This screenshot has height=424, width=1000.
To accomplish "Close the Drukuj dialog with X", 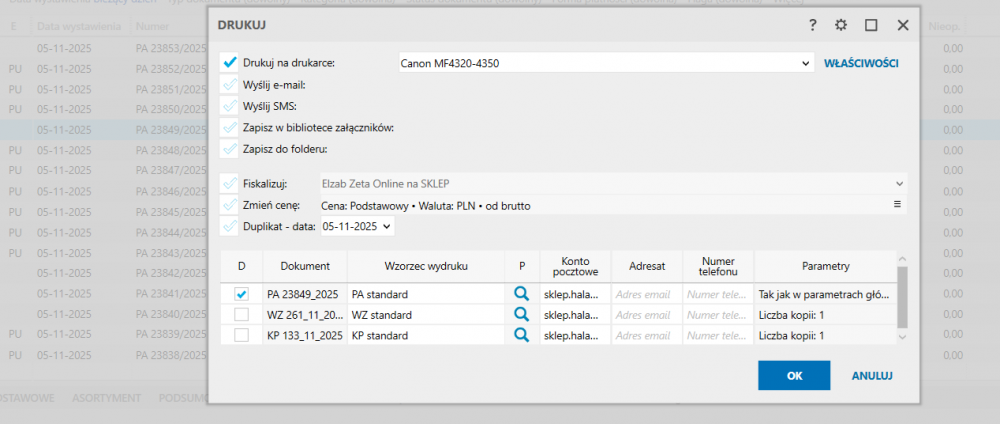I will [903, 25].
